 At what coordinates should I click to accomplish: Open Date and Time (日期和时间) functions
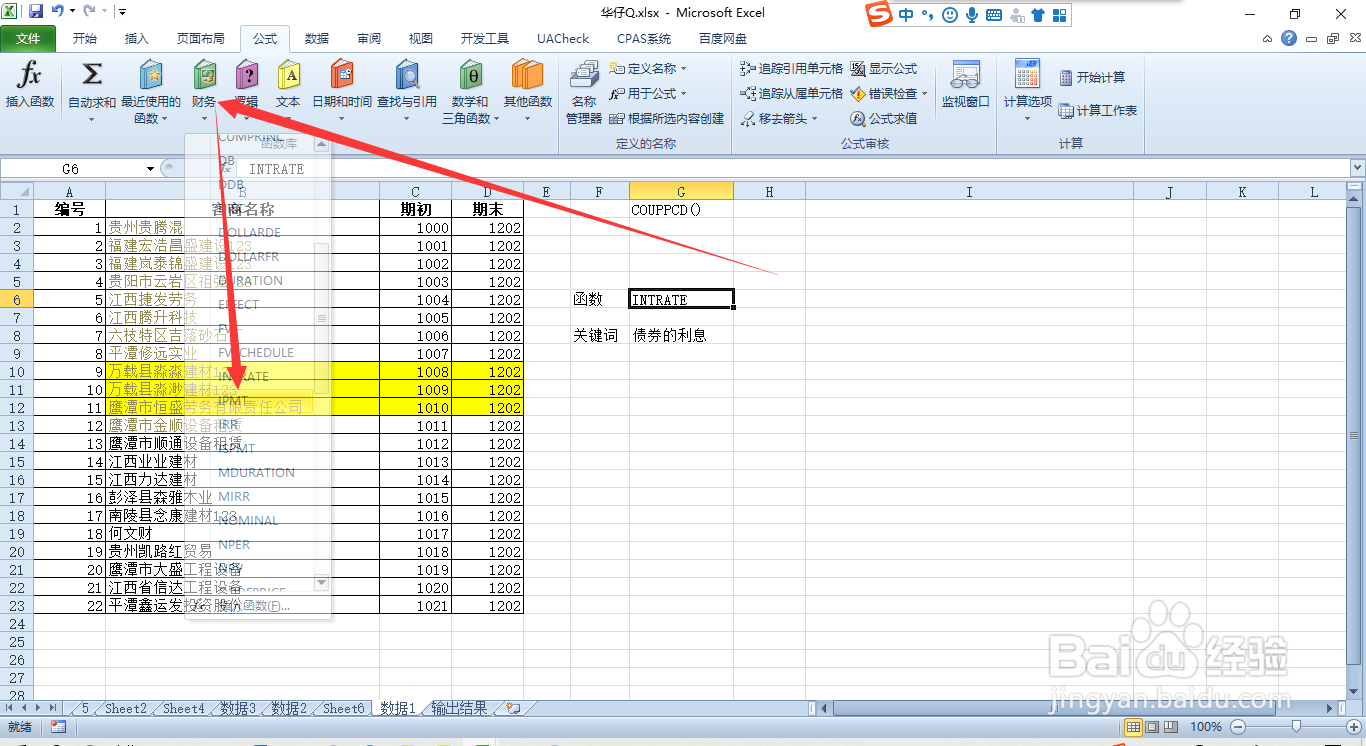tap(342, 90)
